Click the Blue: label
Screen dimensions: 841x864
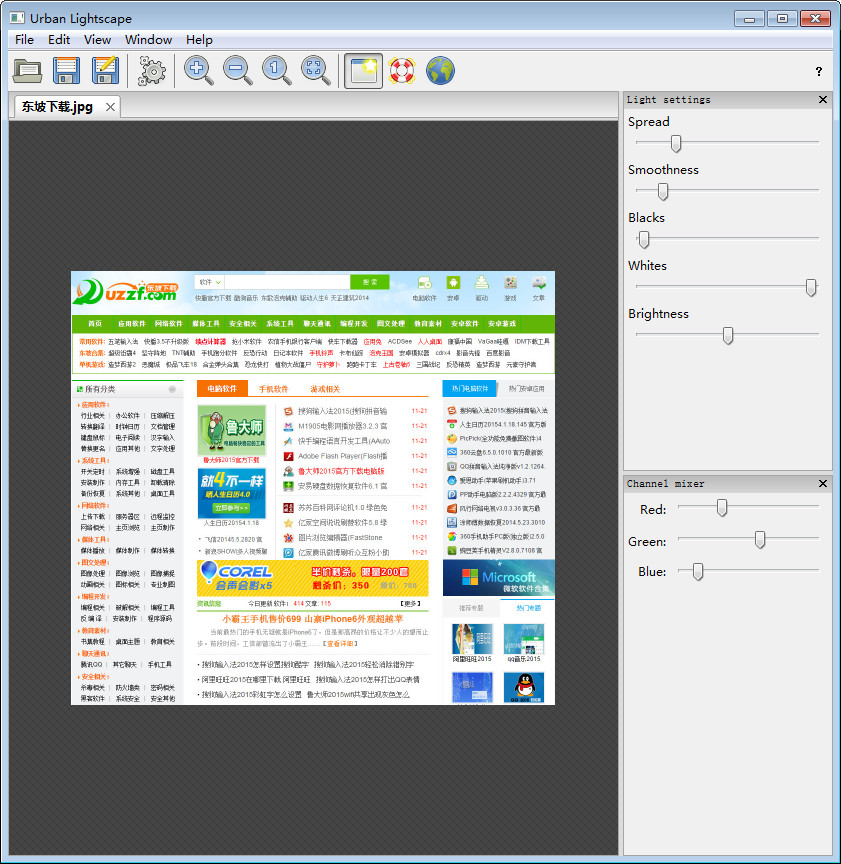click(652, 571)
